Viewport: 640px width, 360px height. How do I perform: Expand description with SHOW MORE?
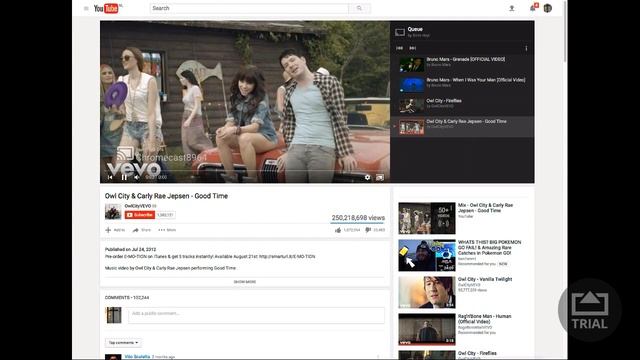[245, 282]
